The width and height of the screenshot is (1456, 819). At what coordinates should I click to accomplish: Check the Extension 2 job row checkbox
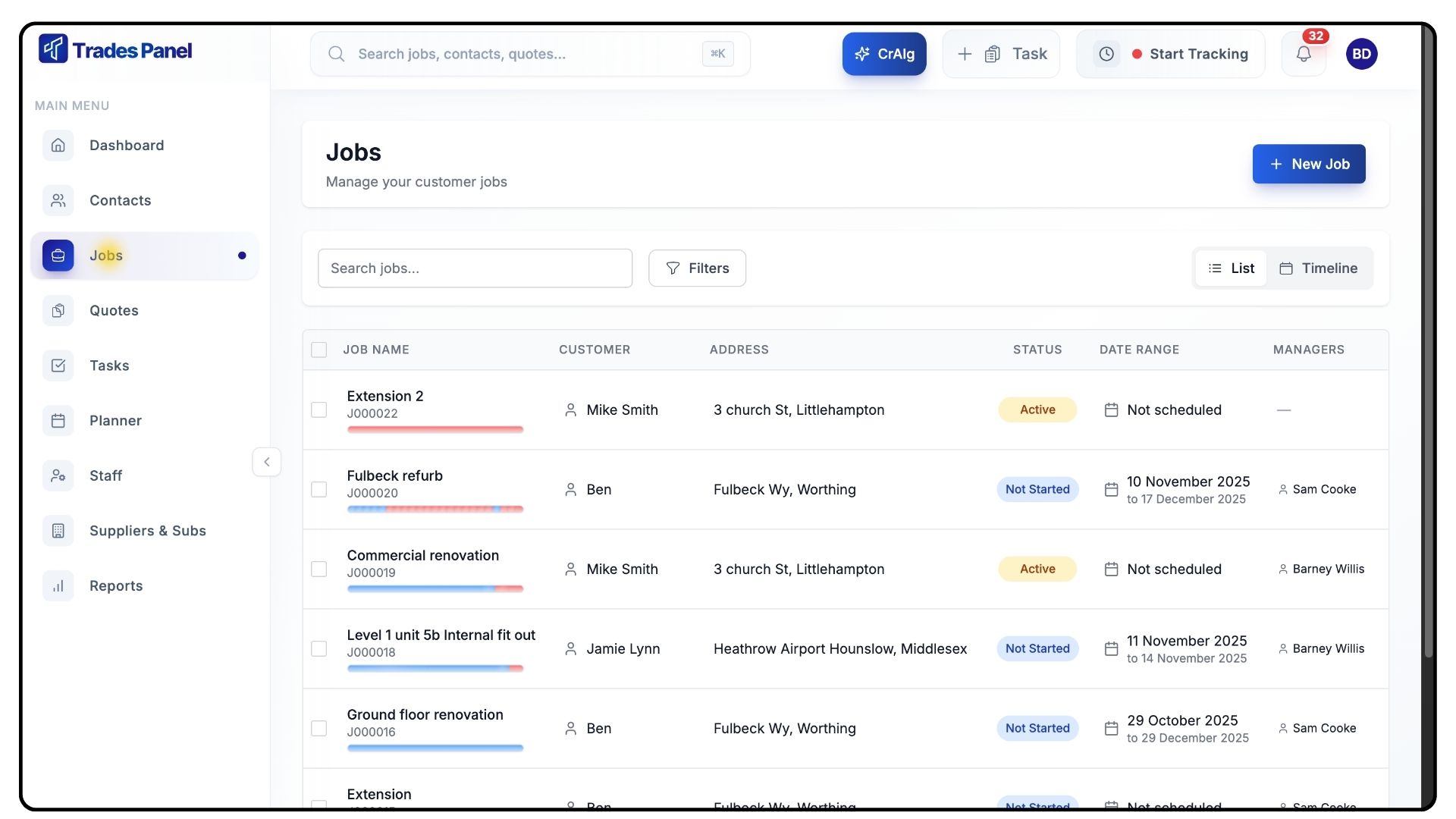pyautogui.click(x=319, y=409)
